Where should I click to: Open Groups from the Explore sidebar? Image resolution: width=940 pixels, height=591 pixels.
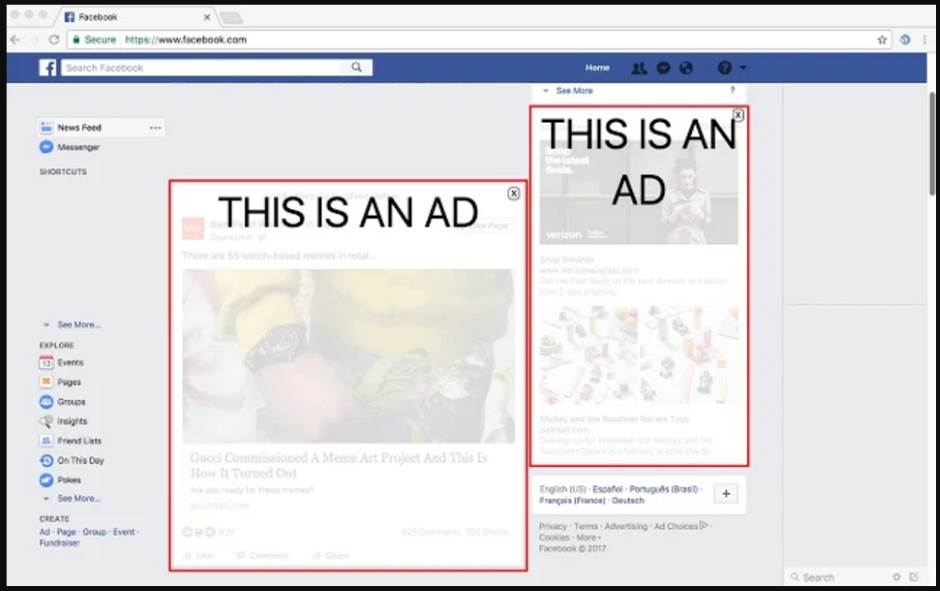coord(71,402)
